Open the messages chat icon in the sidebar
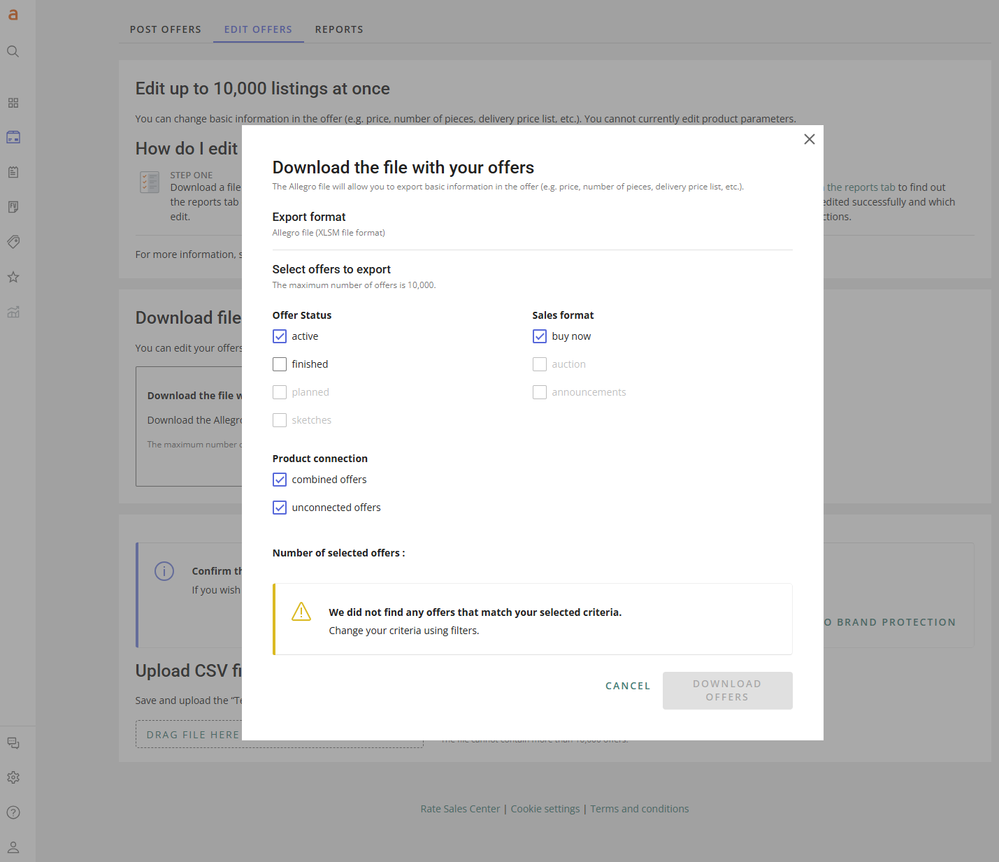This screenshot has height=862, width=999. coord(13,743)
